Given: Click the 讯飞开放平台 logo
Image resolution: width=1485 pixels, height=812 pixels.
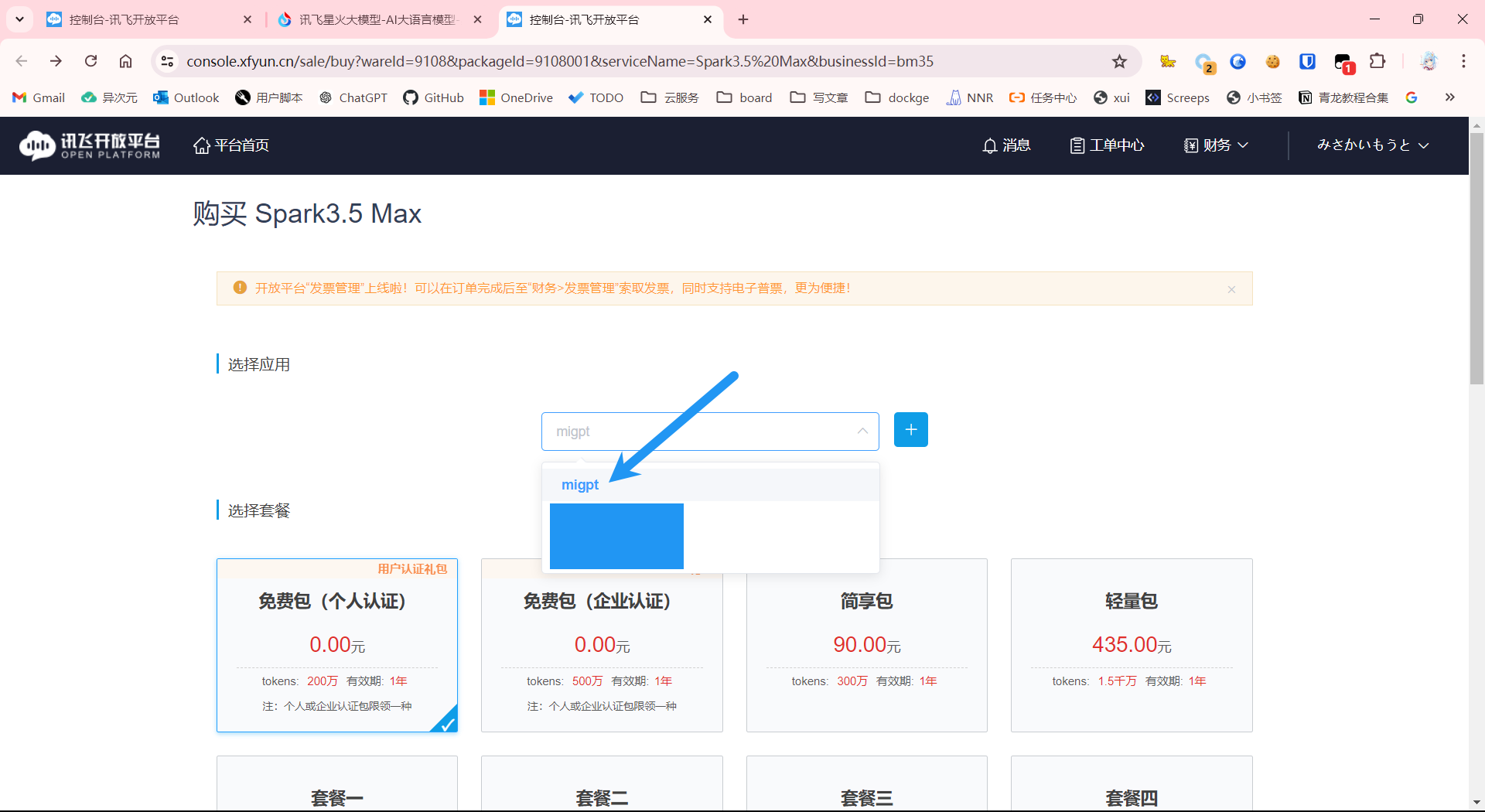Looking at the screenshot, I should (x=90, y=145).
